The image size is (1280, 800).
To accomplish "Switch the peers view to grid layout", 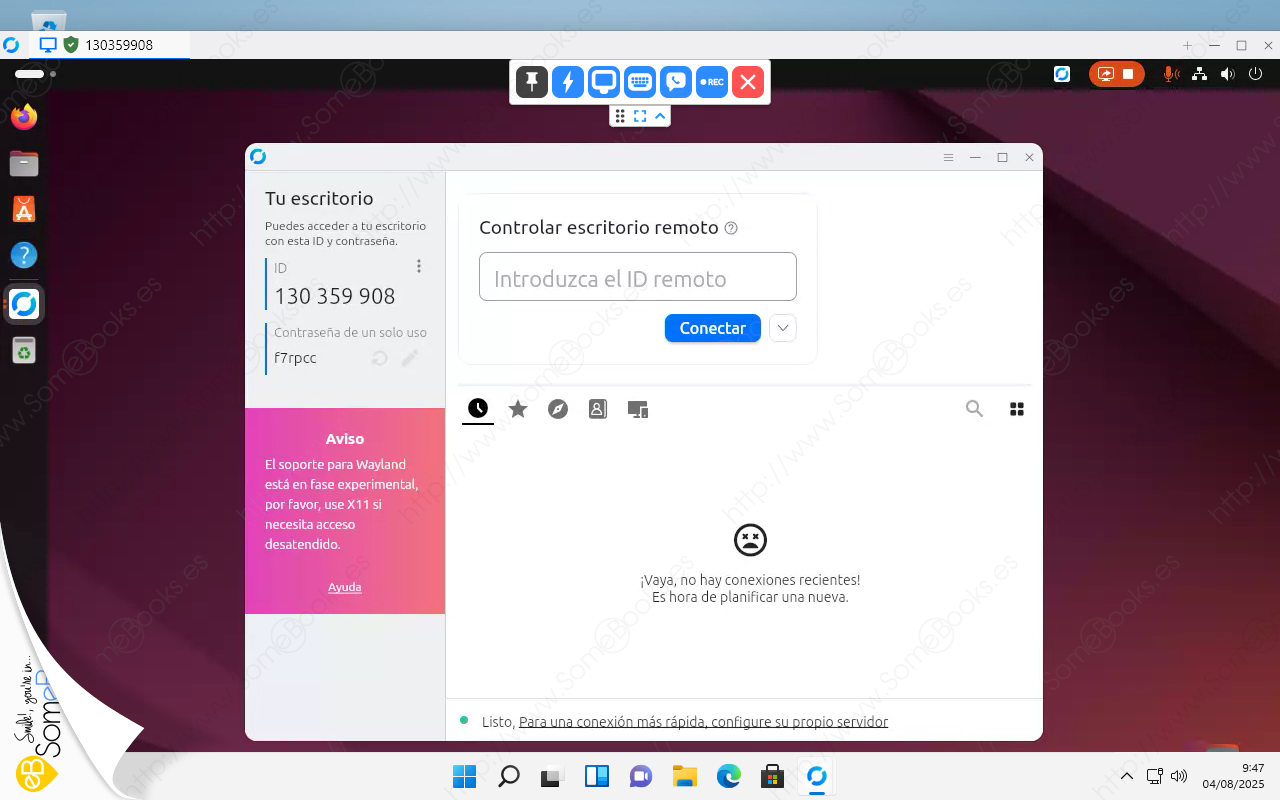I will tap(1017, 408).
